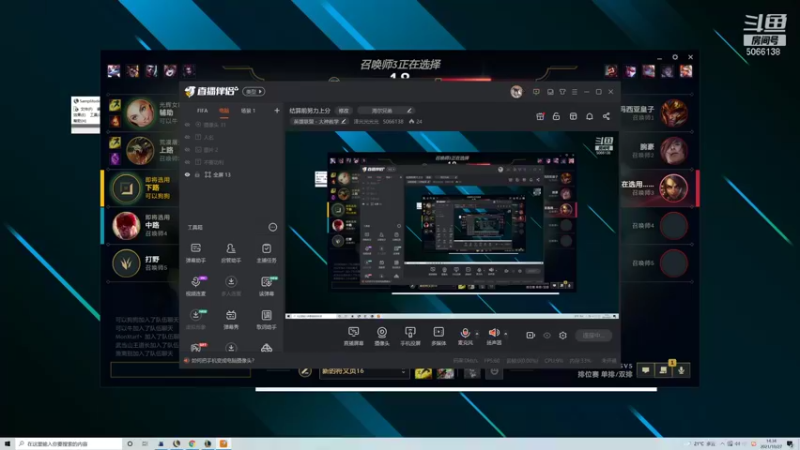Image resolution: width=800 pixels, height=450 pixels.
Task: Switch to 场景 1 scene tab
Action: pos(248,110)
